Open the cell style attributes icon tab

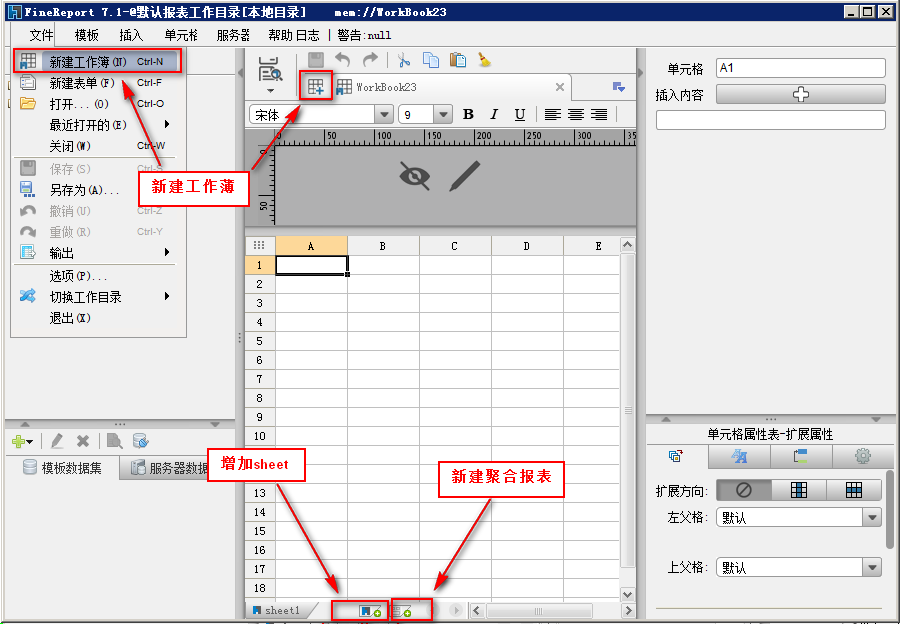point(739,456)
